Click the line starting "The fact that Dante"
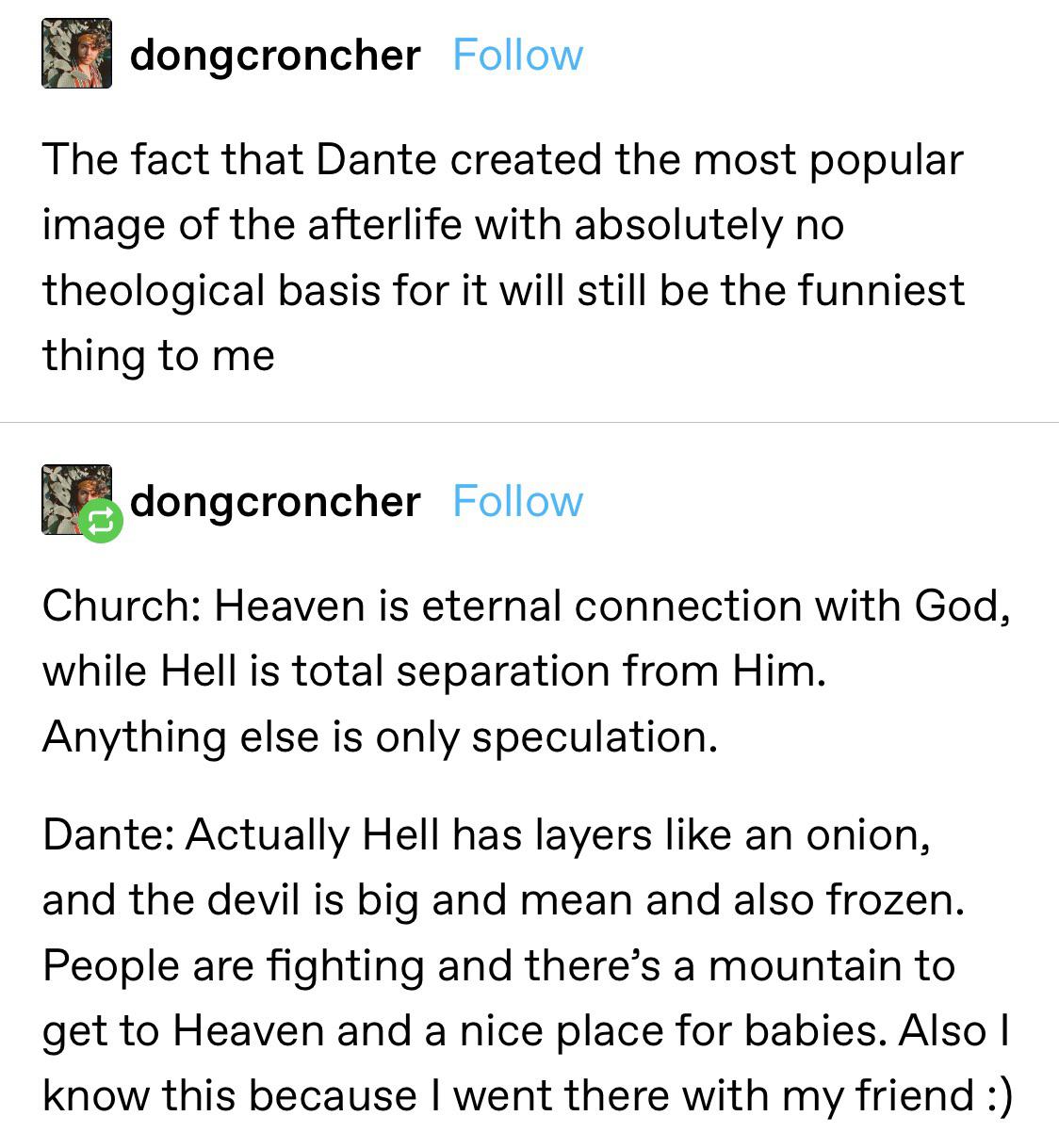The height and width of the screenshot is (1148, 1059). click(502, 160)
